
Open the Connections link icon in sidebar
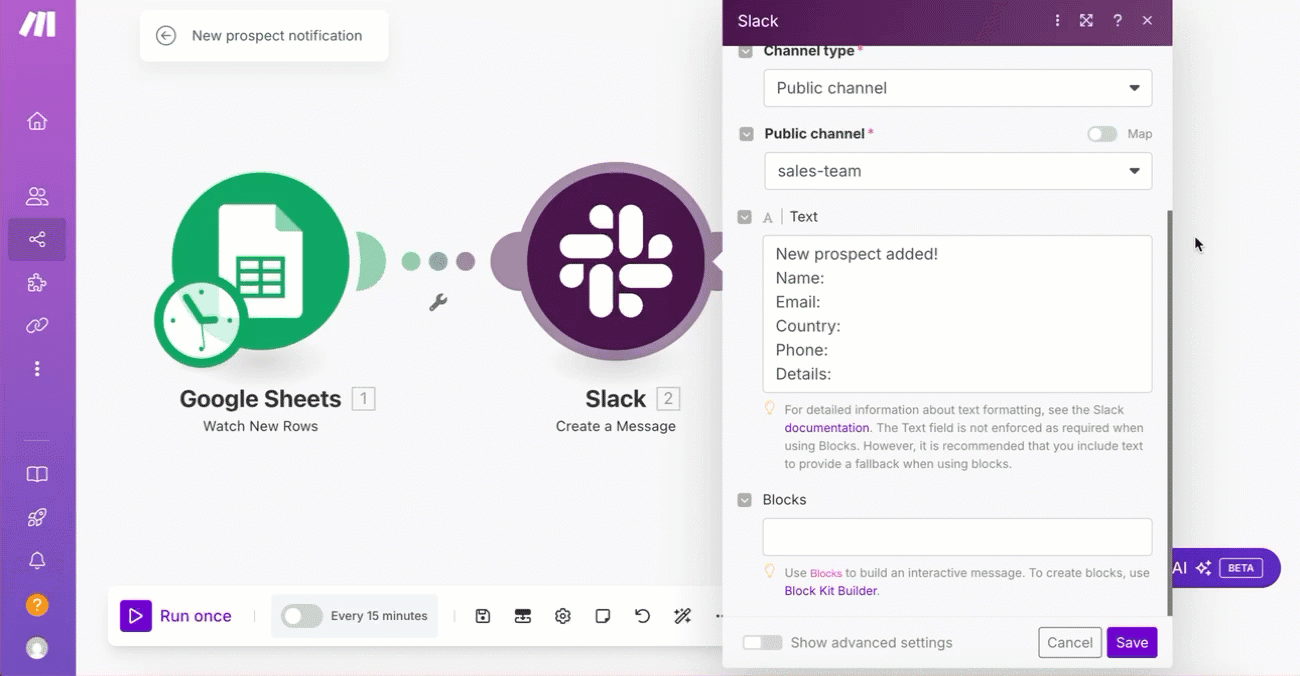click(x=37, y=326)
